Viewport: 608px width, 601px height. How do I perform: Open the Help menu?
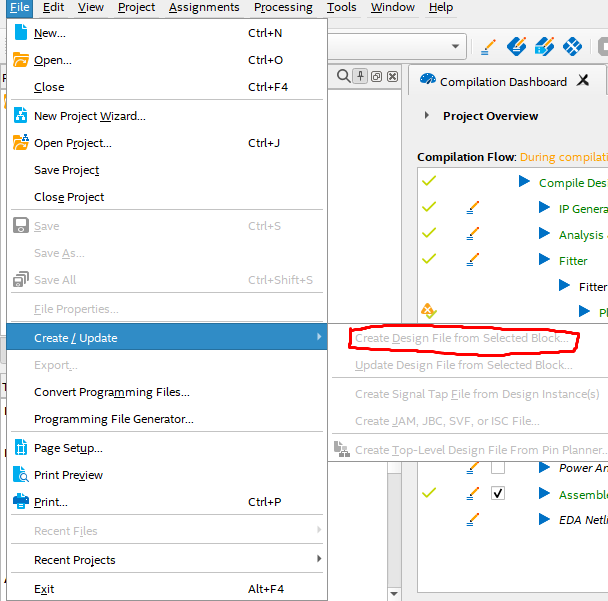[x=441, y=7]
